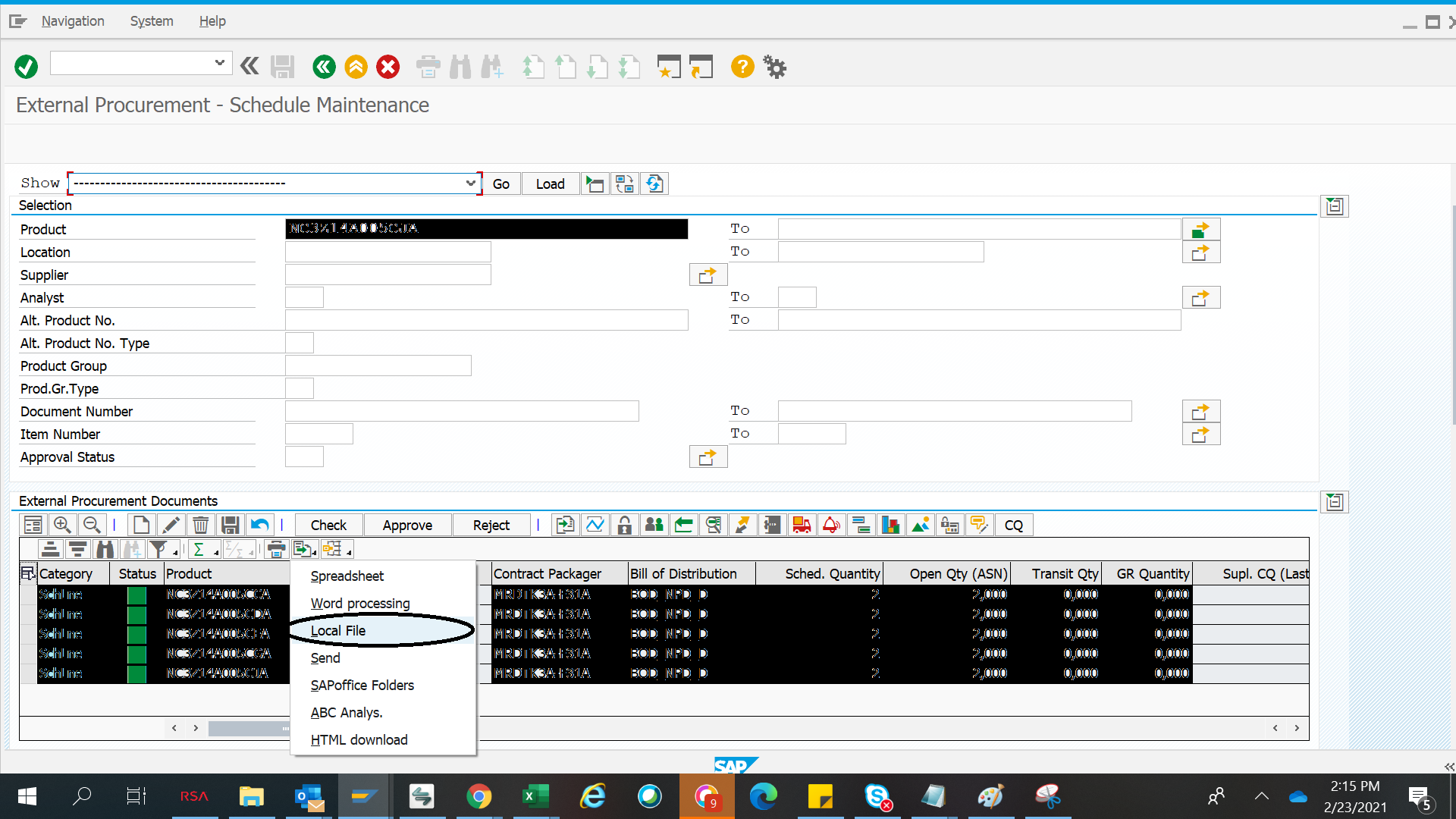The height and width of the screenshot is (819, 1456).
Task: Select Local File from export menu
Action: [338, 630]
